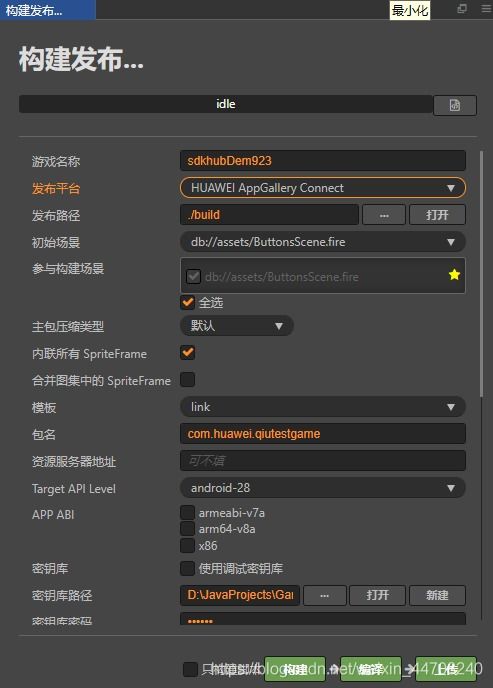Select the 构建发布 panel tab

tap(47, 10)
